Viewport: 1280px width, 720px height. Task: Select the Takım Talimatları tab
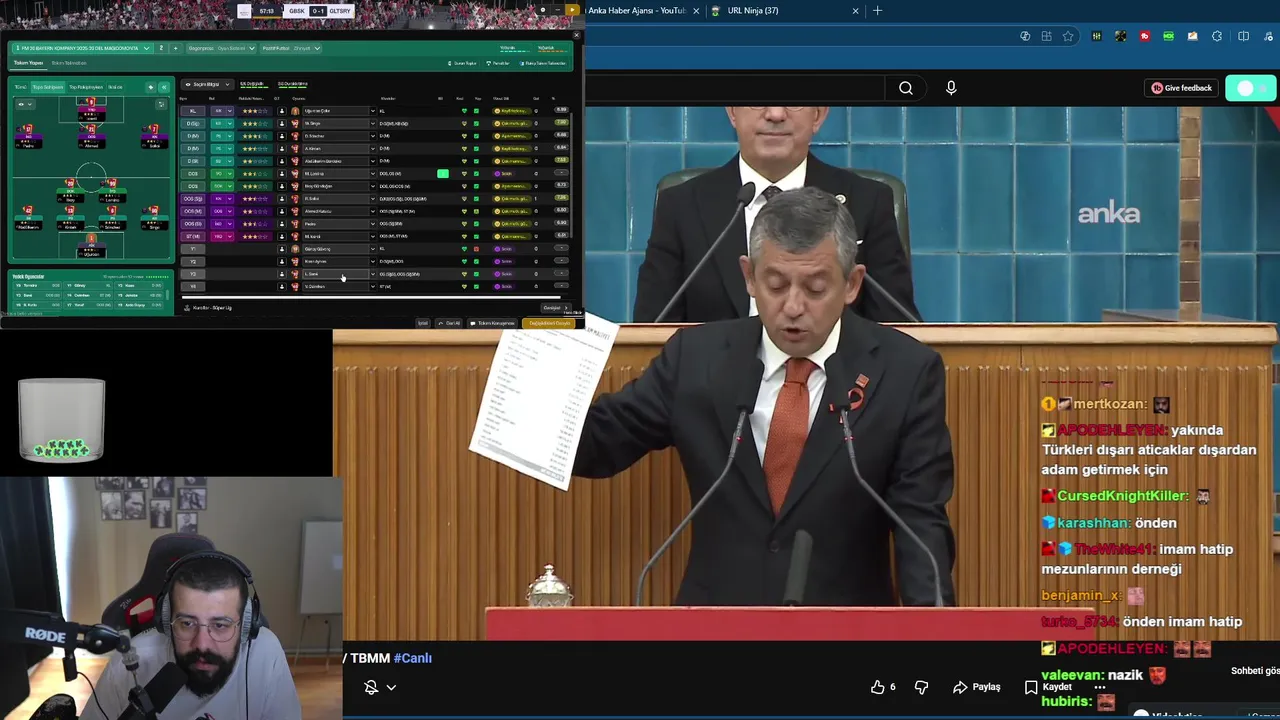pyautogui.click(x=69, y=63)
